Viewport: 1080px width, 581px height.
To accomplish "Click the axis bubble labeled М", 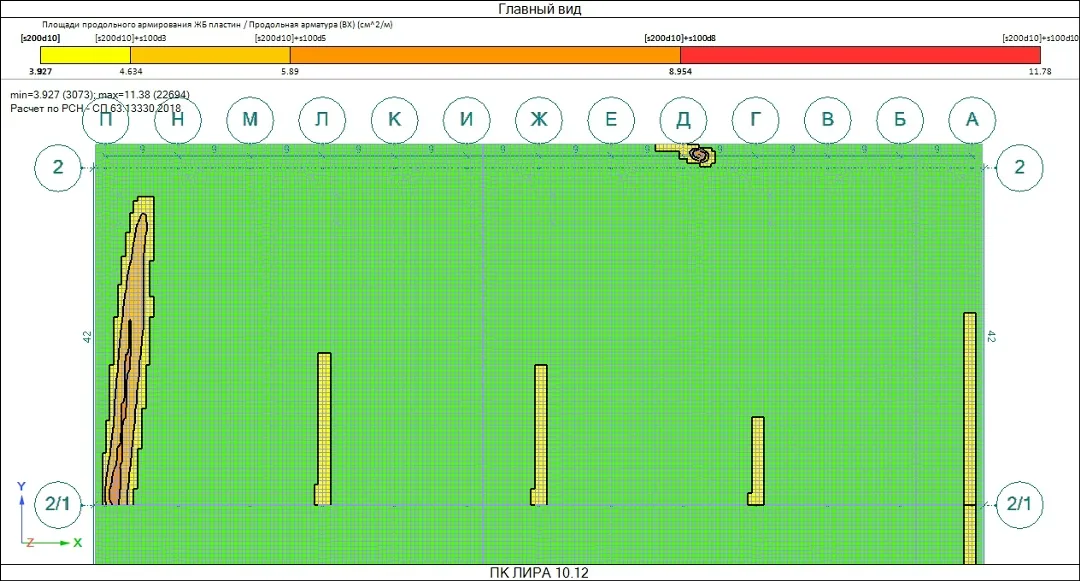I will 250,120.
